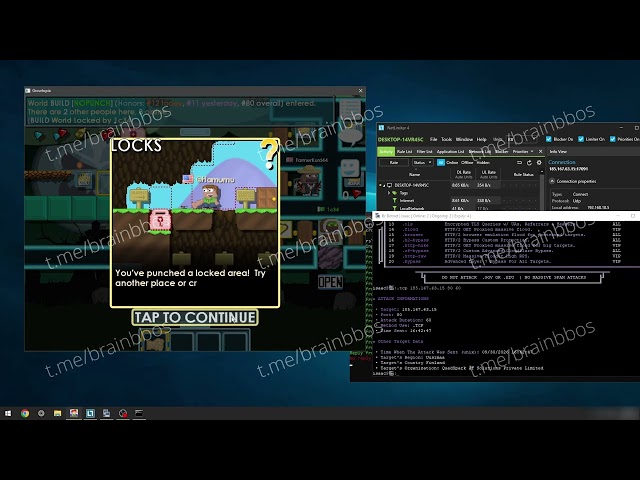Open Google Chrome from the taskbar
640x480 pixels.
tap(25, 413)
